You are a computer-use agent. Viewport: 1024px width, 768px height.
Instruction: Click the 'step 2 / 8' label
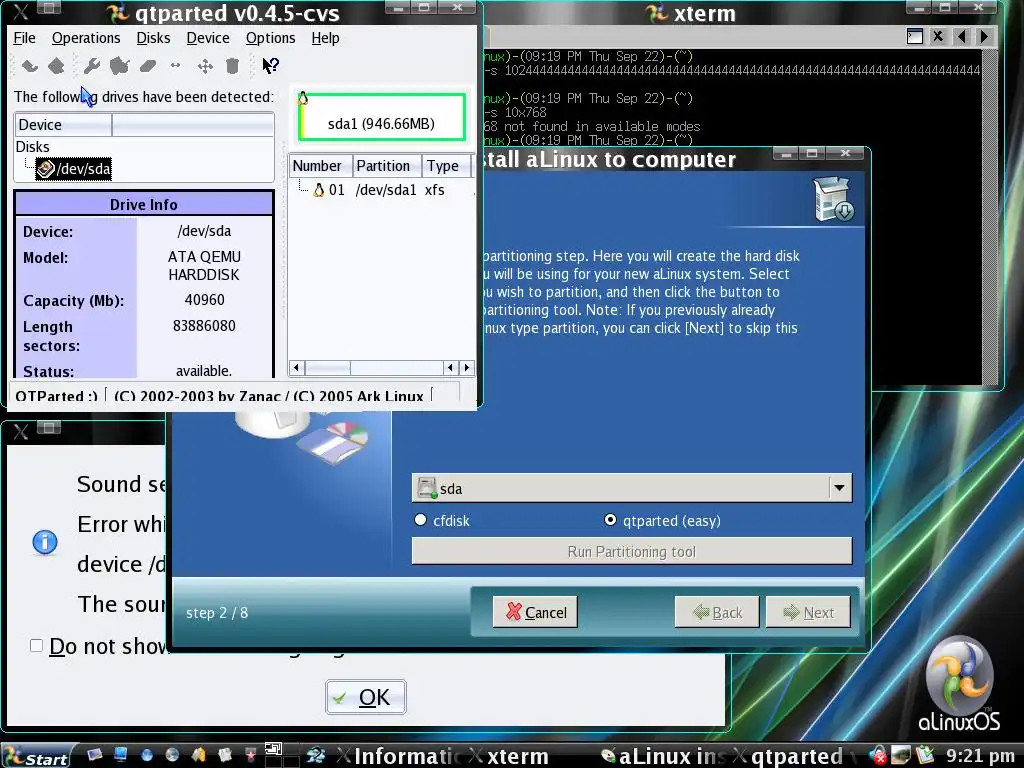click(x=217, y=613)
